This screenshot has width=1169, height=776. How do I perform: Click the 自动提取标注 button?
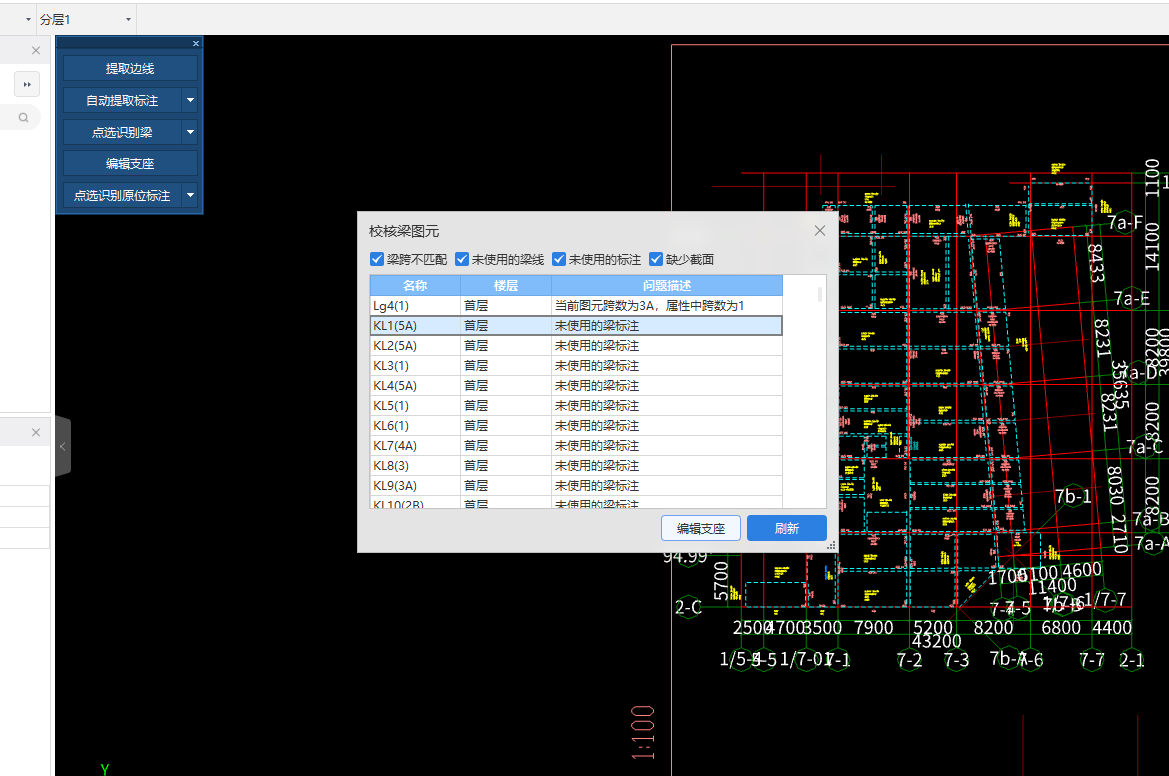tap(122, 101)
